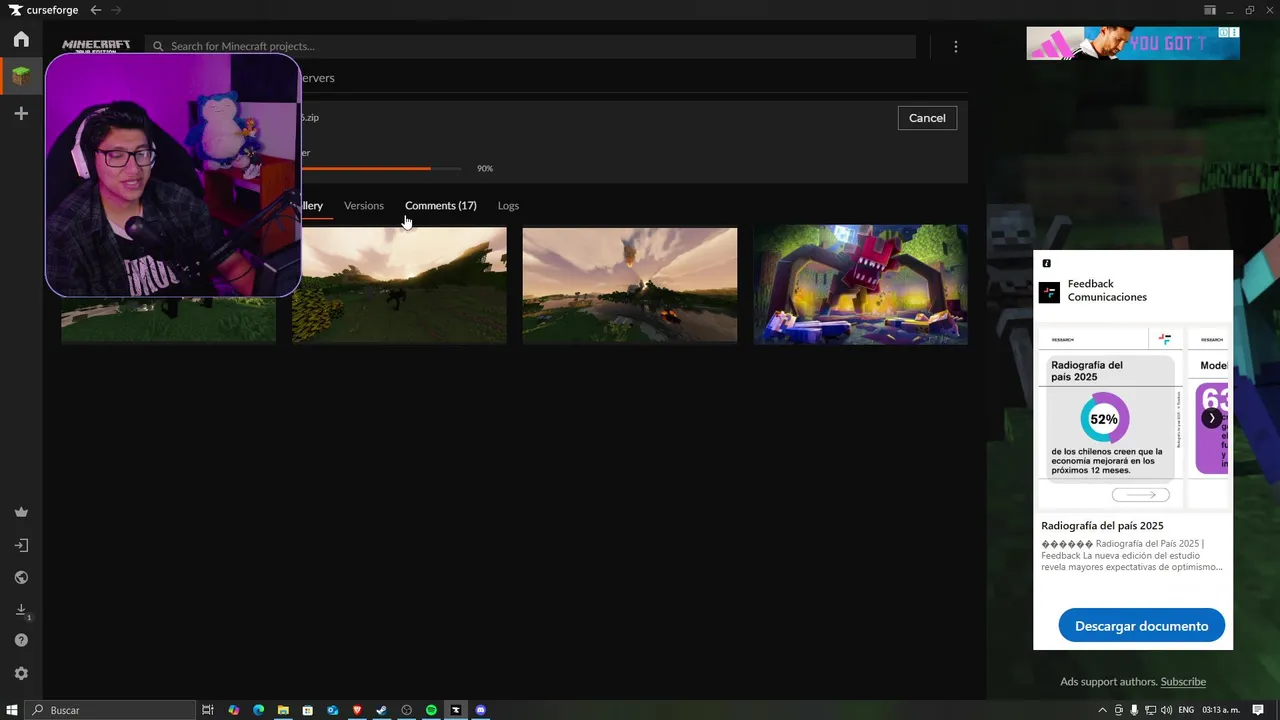Click Descargar documento button in ad

[x=1141, y=626]
